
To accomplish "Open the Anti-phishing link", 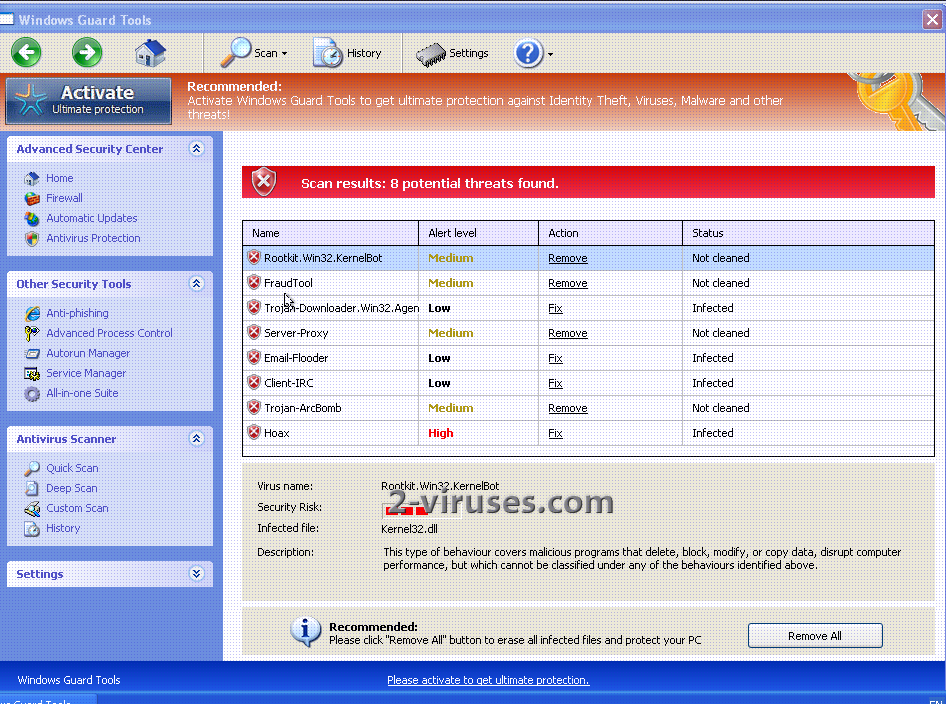I will (77, 312).
